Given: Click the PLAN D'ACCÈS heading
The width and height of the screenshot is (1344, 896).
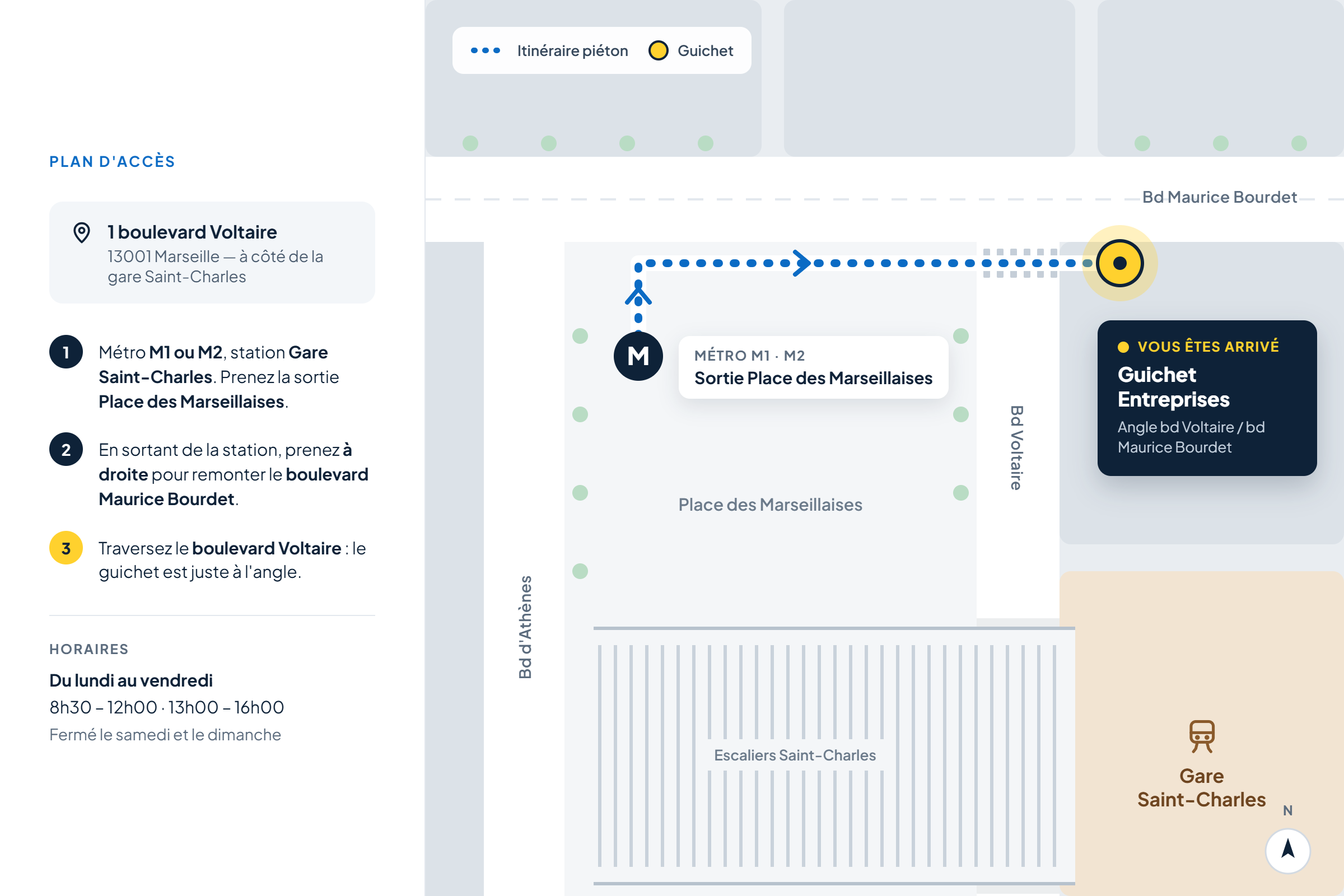Looking at the screenshot, I should tap(112, 162).
